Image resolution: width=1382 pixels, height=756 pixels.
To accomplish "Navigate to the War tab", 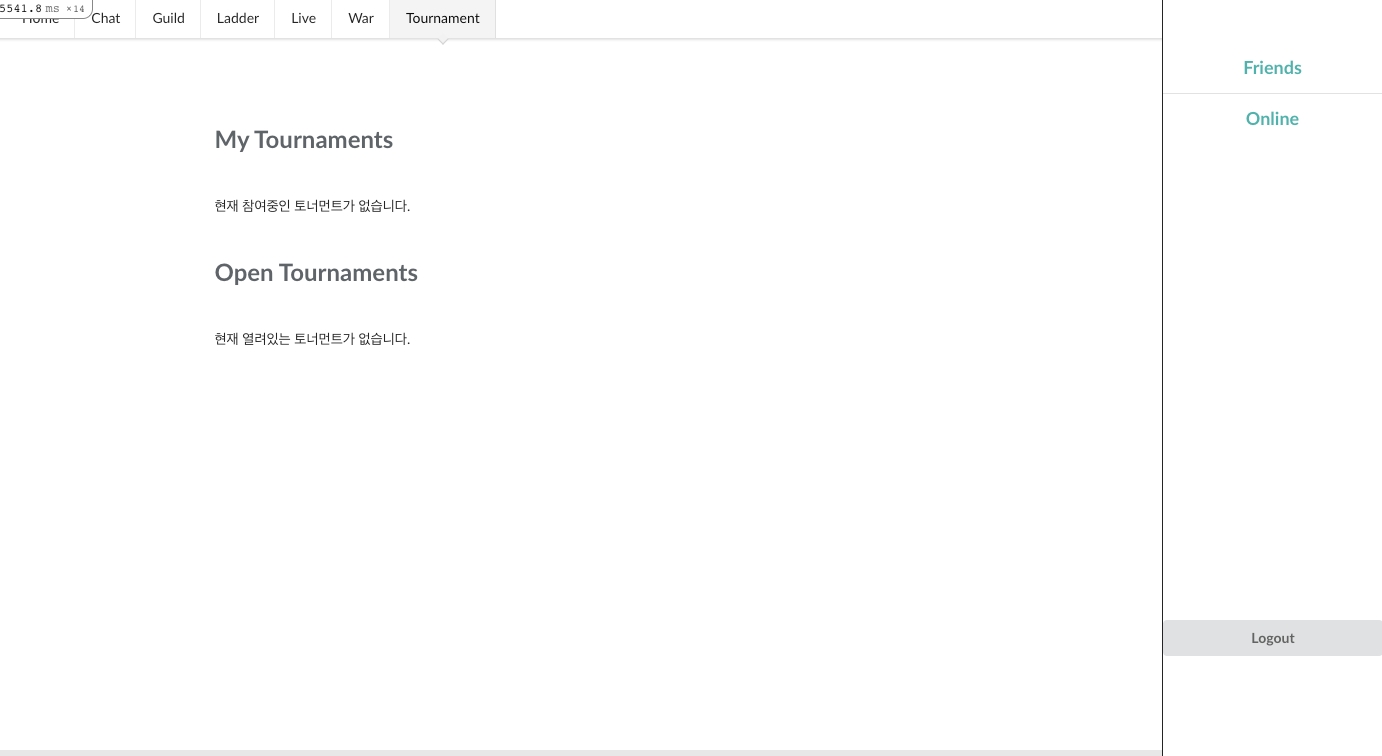I will pos(360,18).
